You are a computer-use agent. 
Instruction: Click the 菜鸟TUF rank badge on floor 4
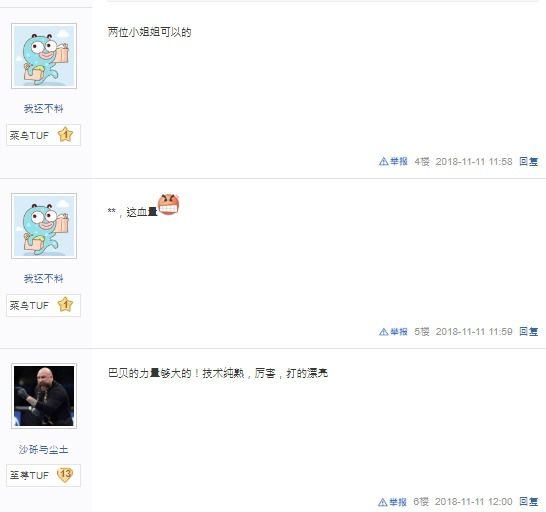click(x=44, y=135)
